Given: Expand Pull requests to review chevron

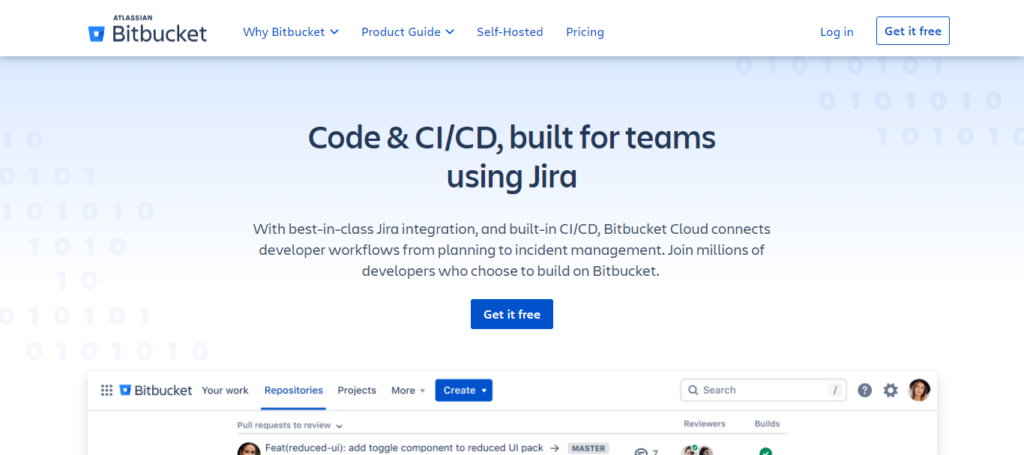Looking at the screenshot, I should pos(339,425).
